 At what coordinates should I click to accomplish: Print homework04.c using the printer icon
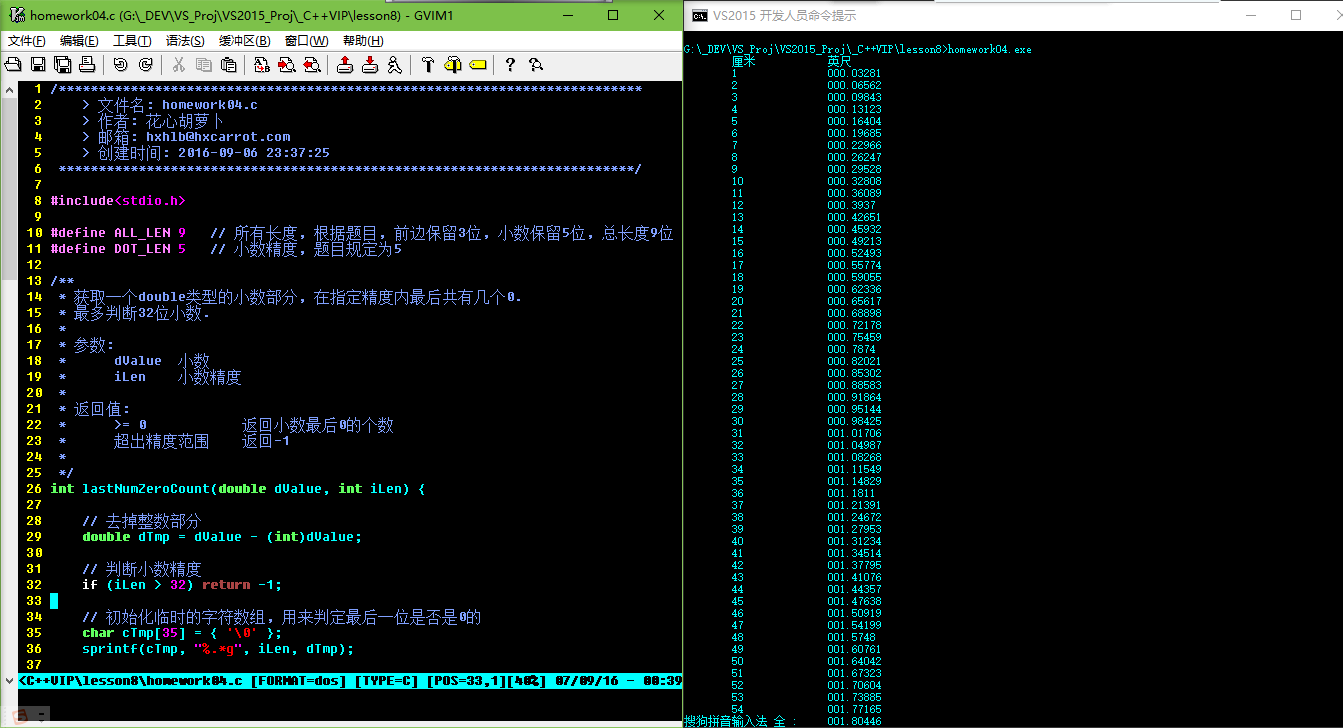(x=87, y=64)
